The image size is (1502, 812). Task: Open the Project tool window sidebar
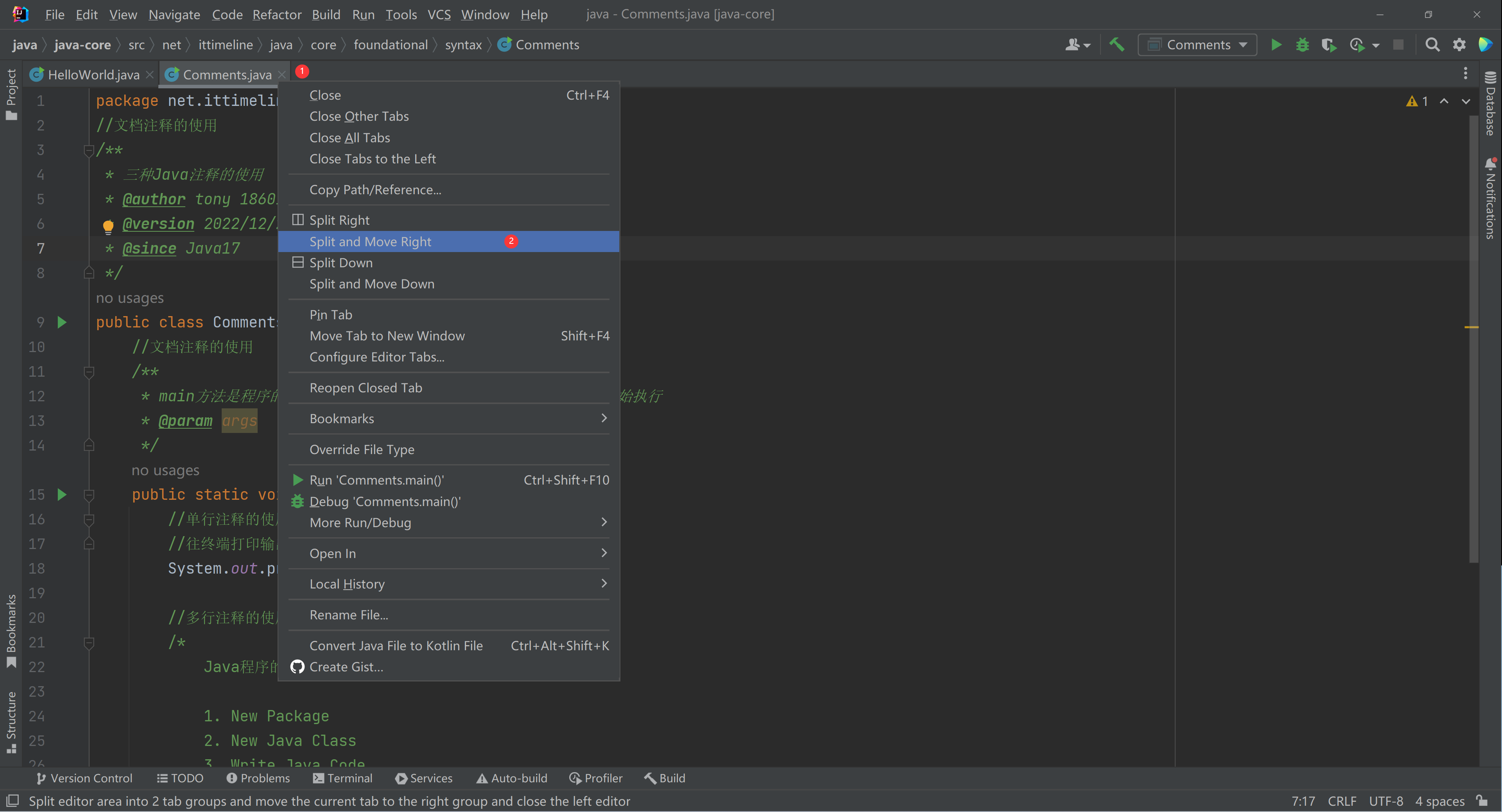11,95
